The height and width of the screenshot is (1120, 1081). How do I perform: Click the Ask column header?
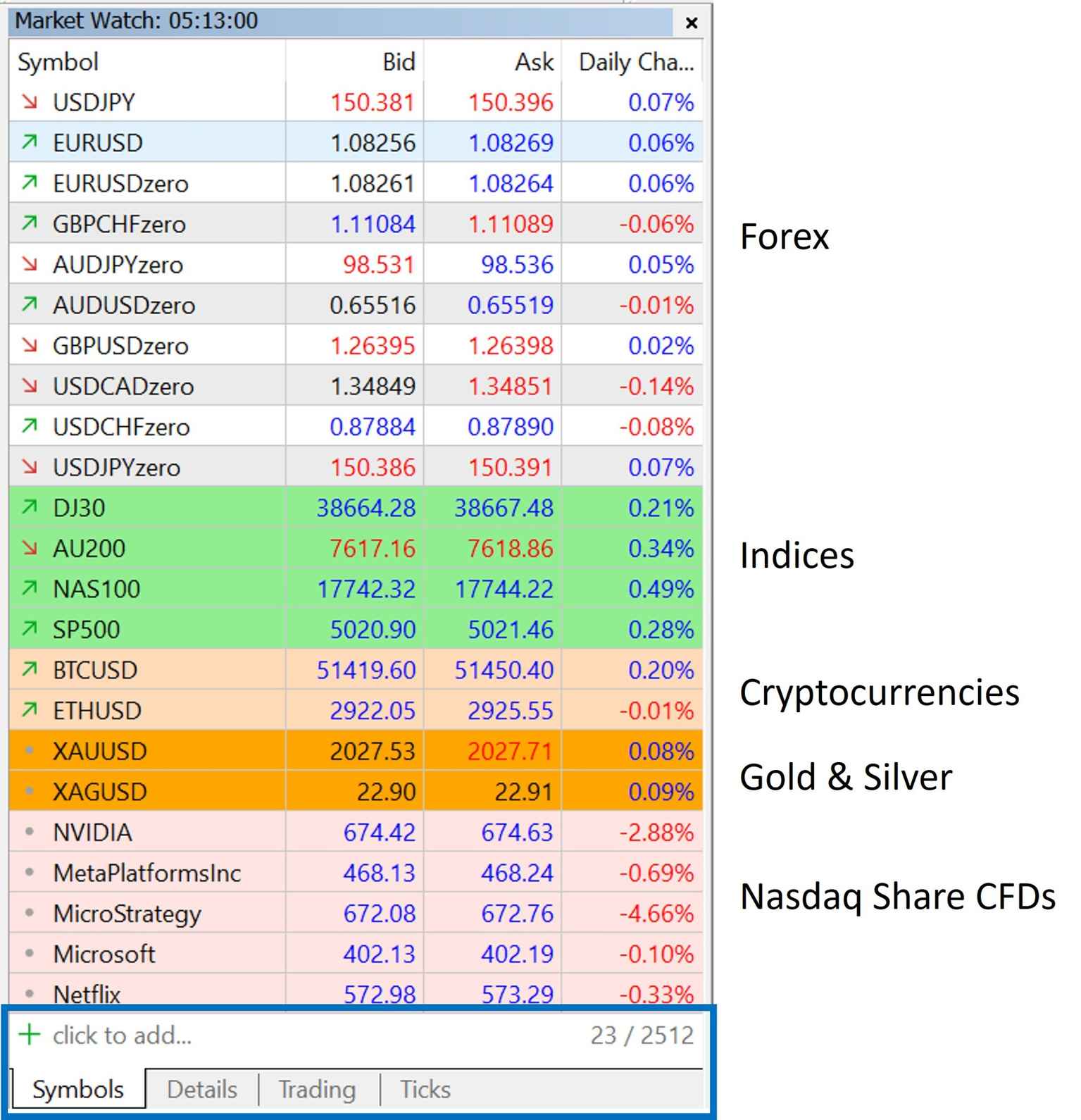point(534,62)
